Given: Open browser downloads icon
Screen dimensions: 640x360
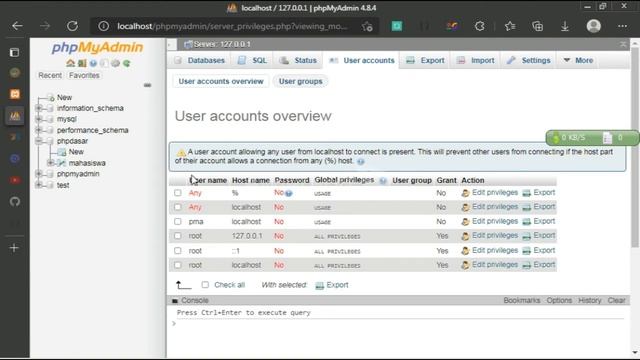Looking at the screenshot, I should point(565,26).
